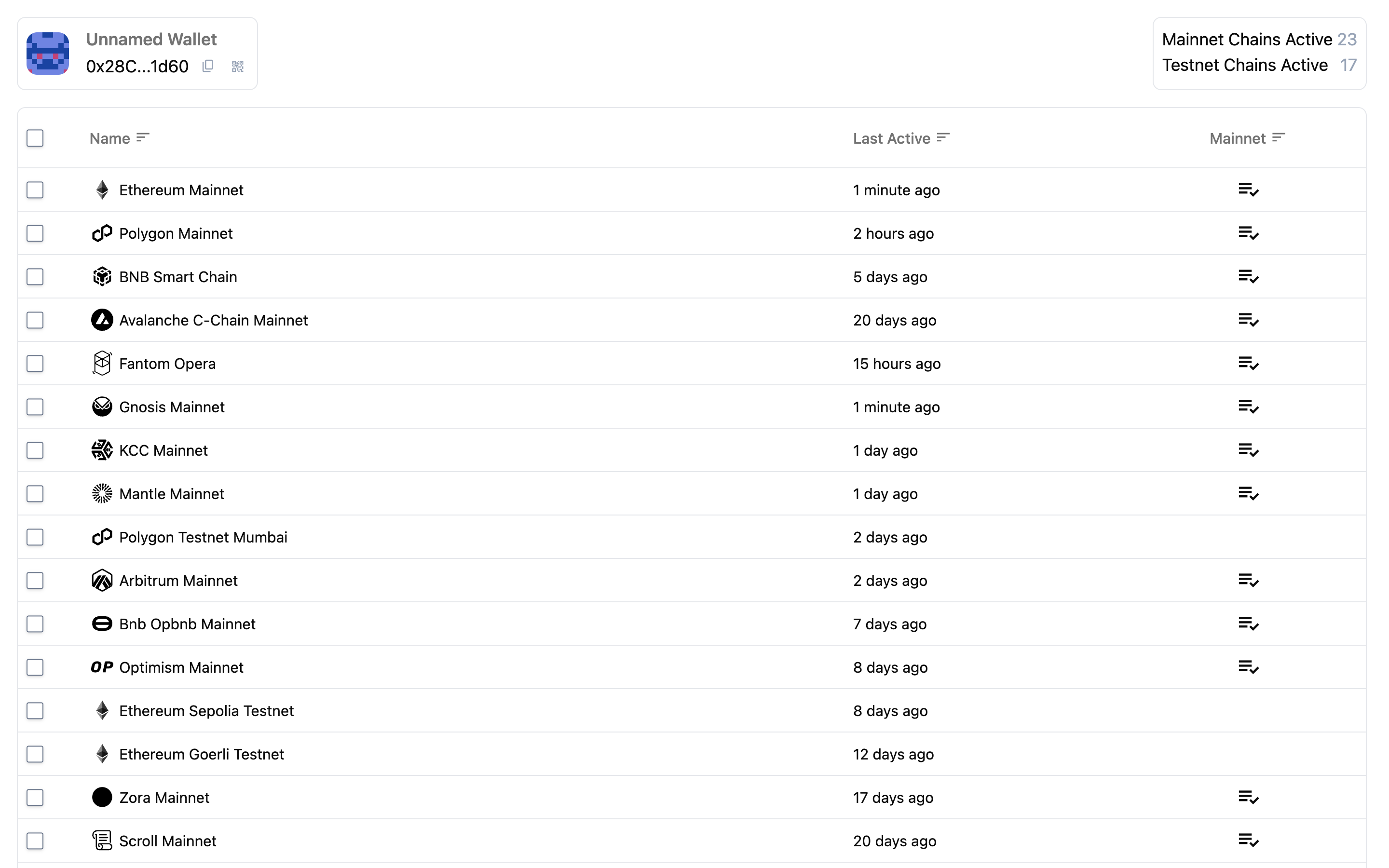Click the Fantom Opera logo icon
The image size is (1389, 868).
(x=102, y=364)
